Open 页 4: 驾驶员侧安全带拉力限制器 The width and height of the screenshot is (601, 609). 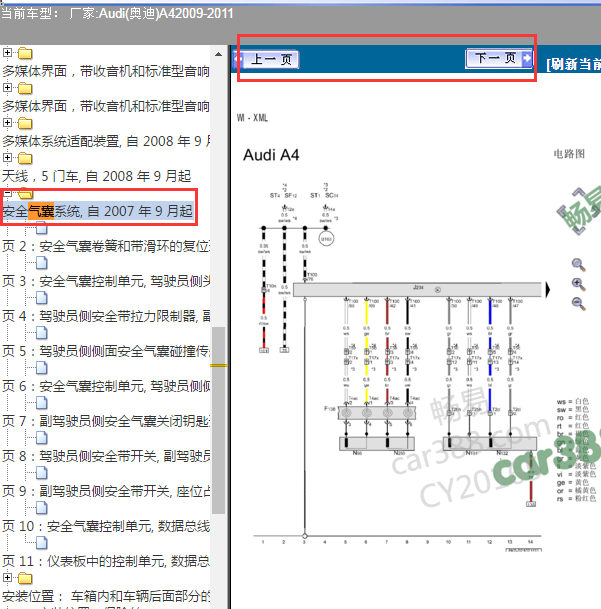tap(106, 316)
